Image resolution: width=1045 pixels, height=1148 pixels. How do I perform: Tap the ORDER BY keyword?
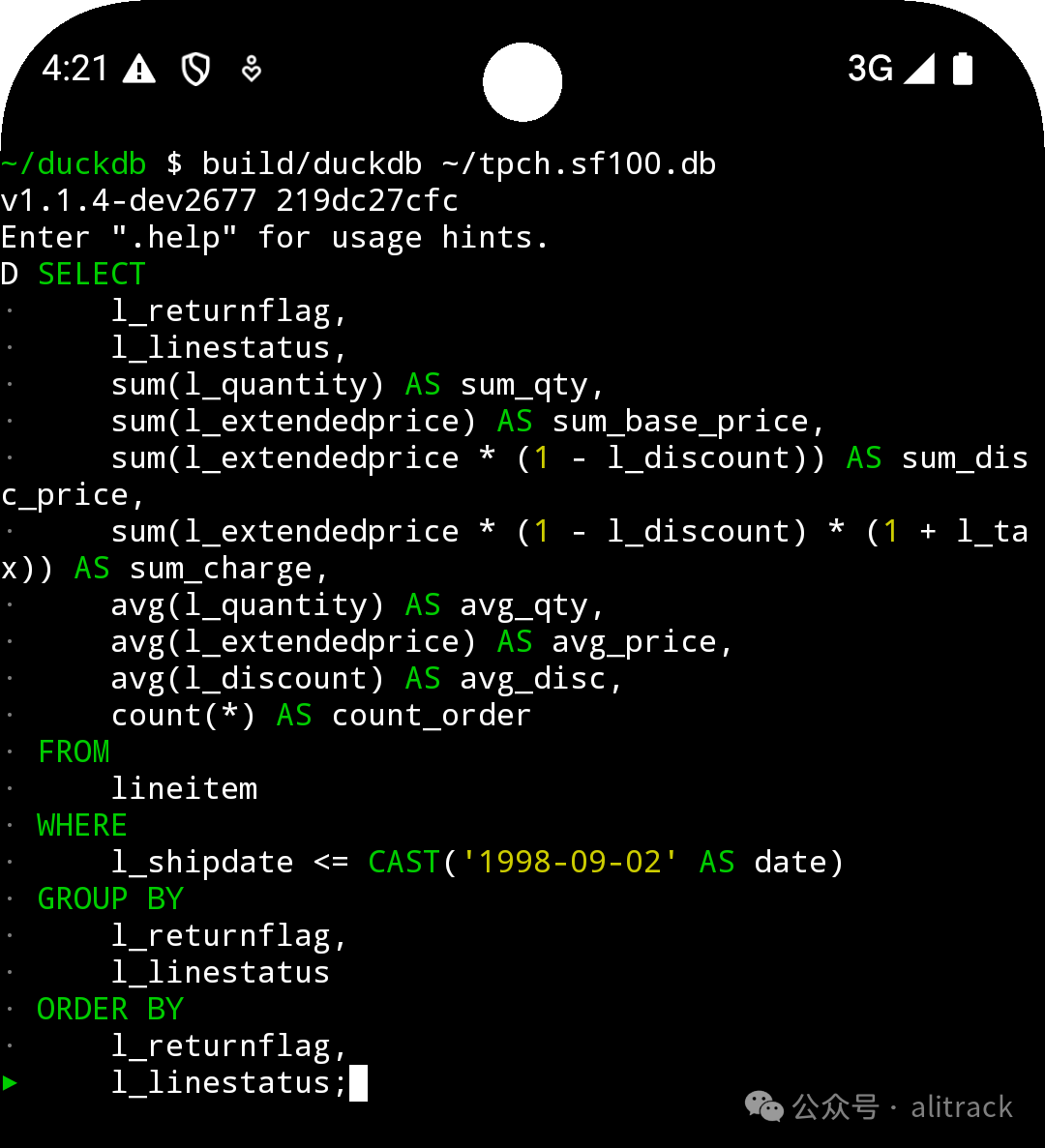pyautogui.click(x=110, y=1010)
